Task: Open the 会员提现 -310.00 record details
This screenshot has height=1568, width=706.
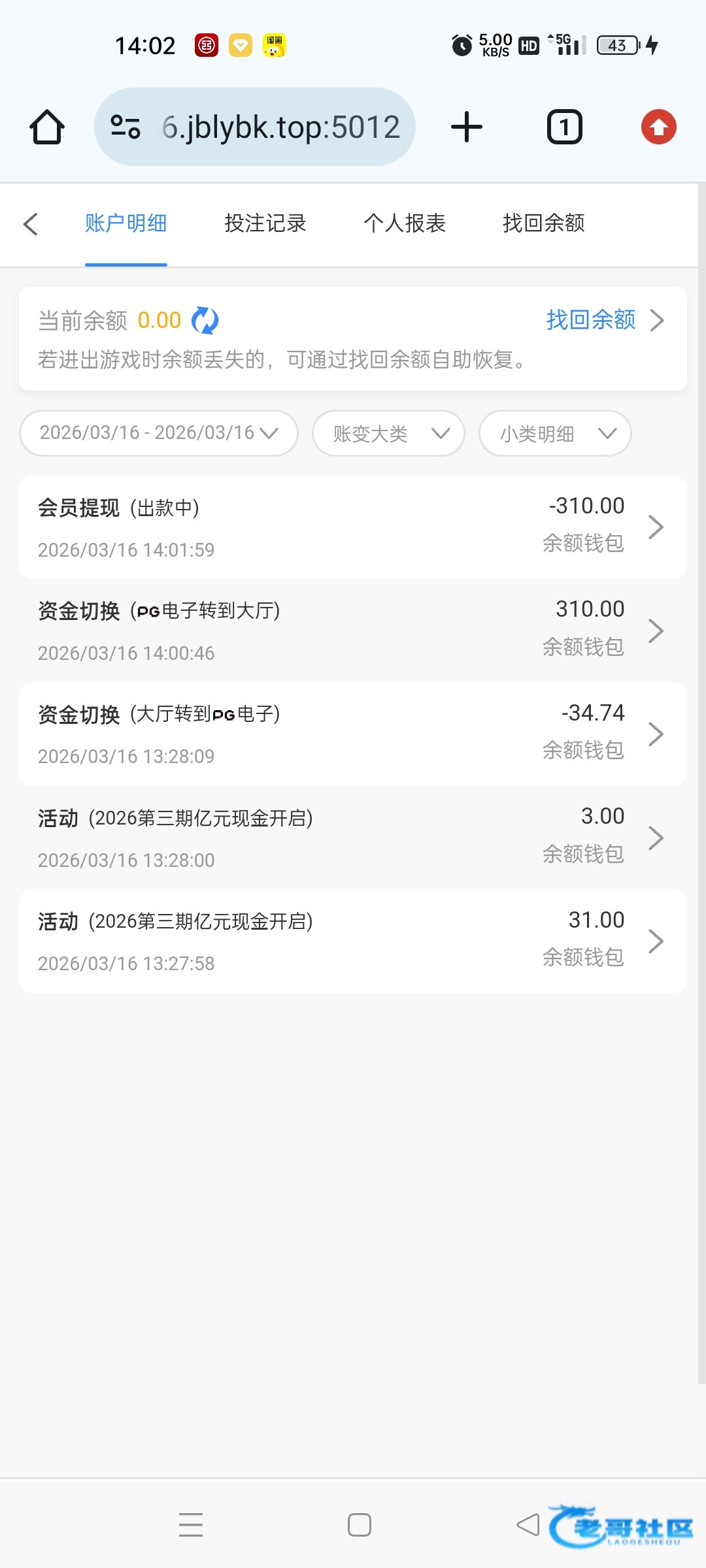Action: [x=353, y=527]
